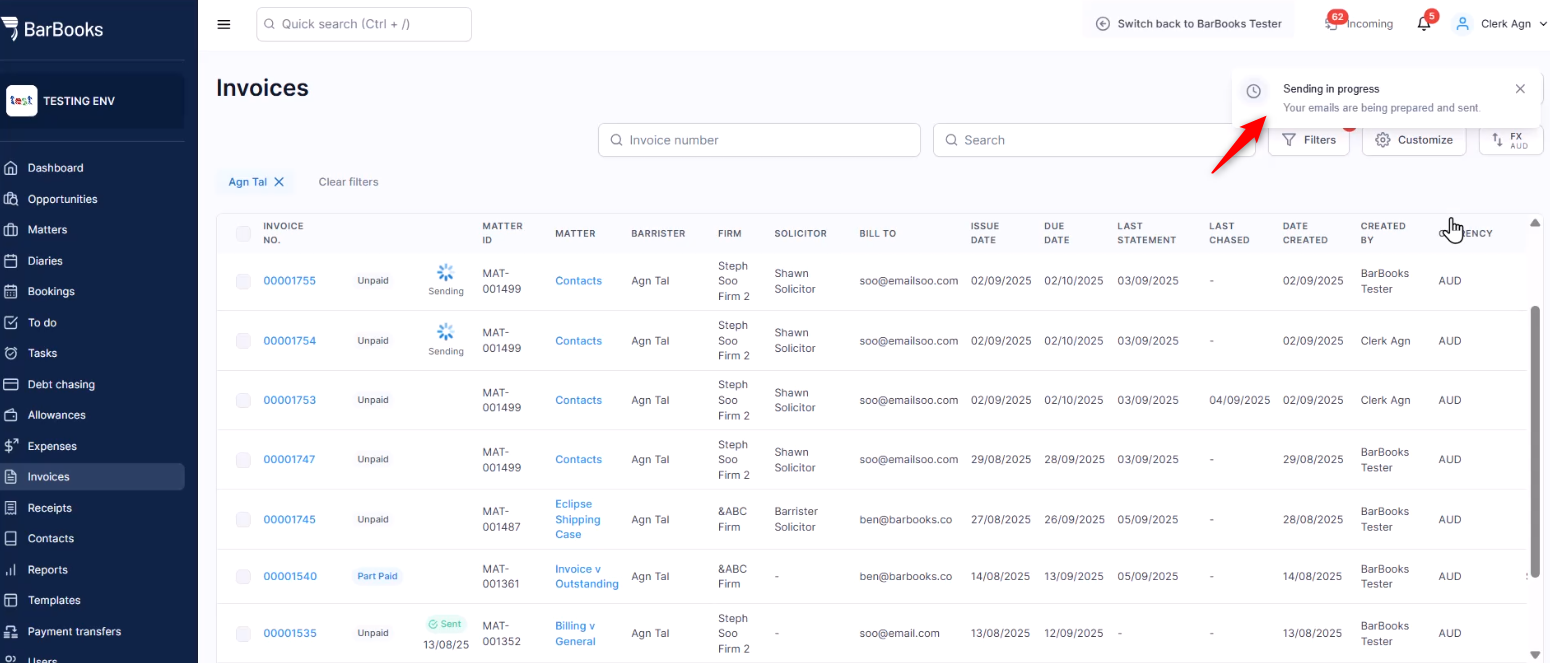Check the box for invoice 00001747
The height and width of the screenshot is (663, 1550).
(244, 460)
